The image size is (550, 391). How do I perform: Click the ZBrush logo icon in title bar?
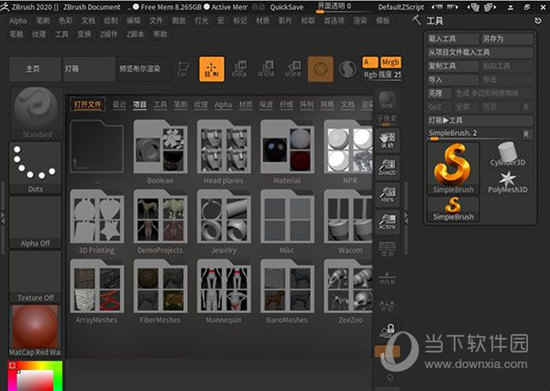[x=5, y=7]
